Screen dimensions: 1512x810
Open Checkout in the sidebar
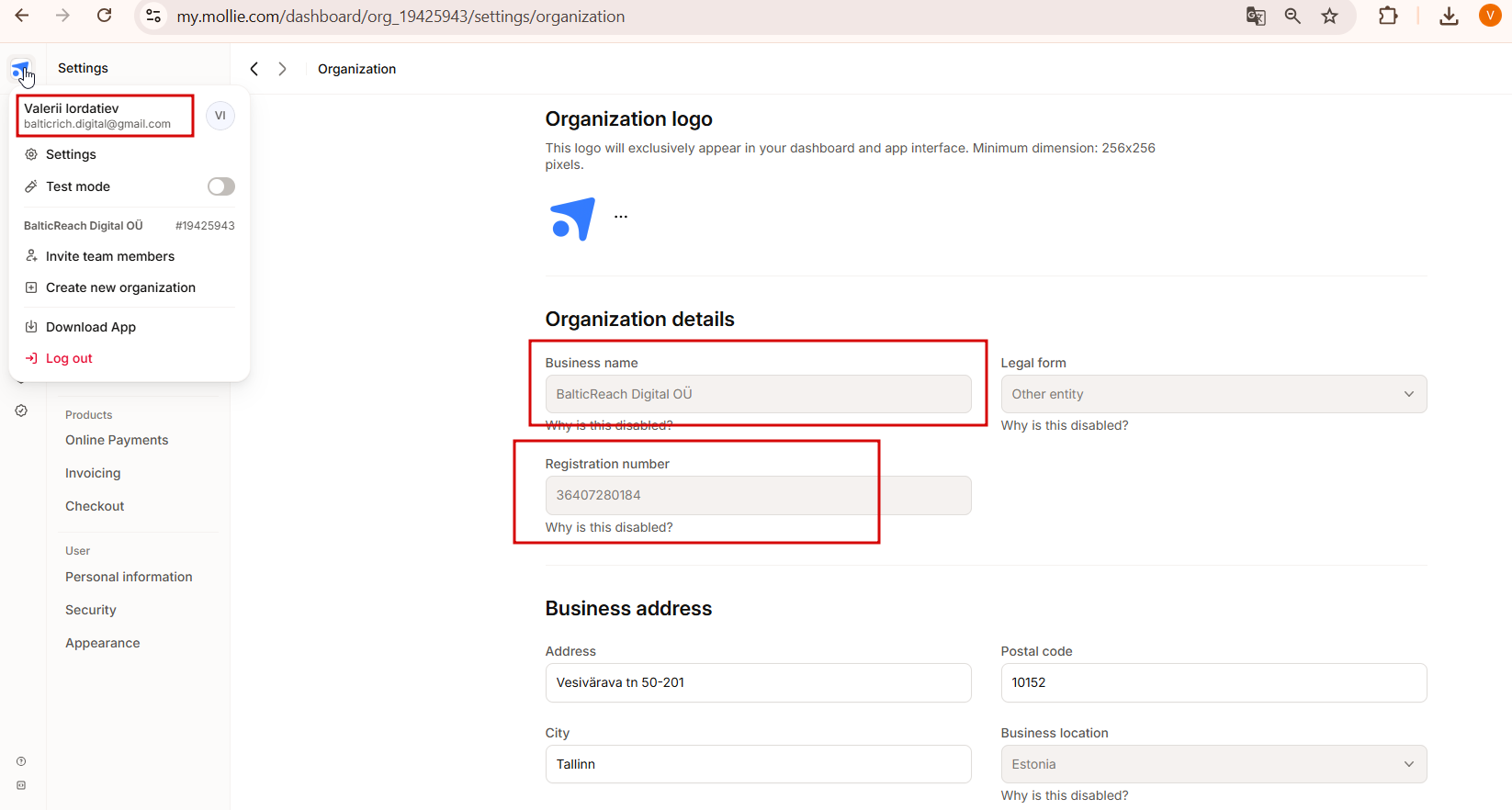(95, 506)
